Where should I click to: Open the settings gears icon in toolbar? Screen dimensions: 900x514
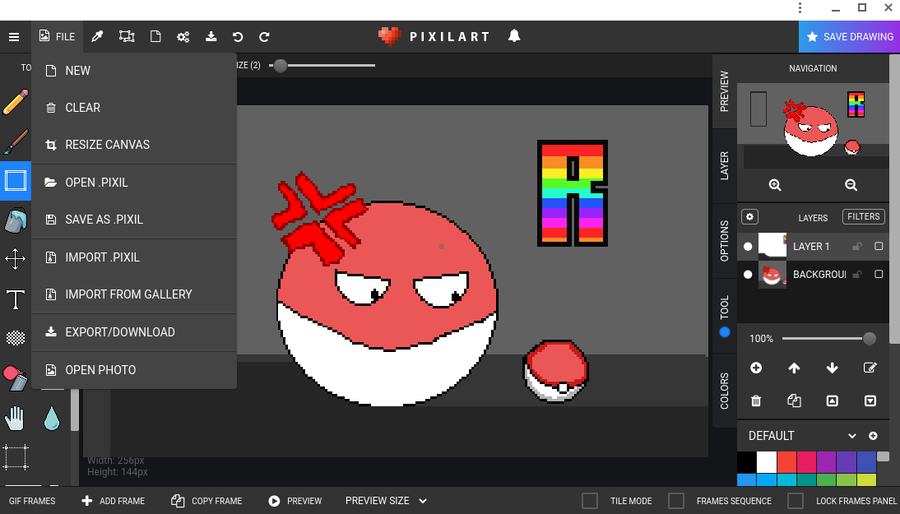click(183, 37)
